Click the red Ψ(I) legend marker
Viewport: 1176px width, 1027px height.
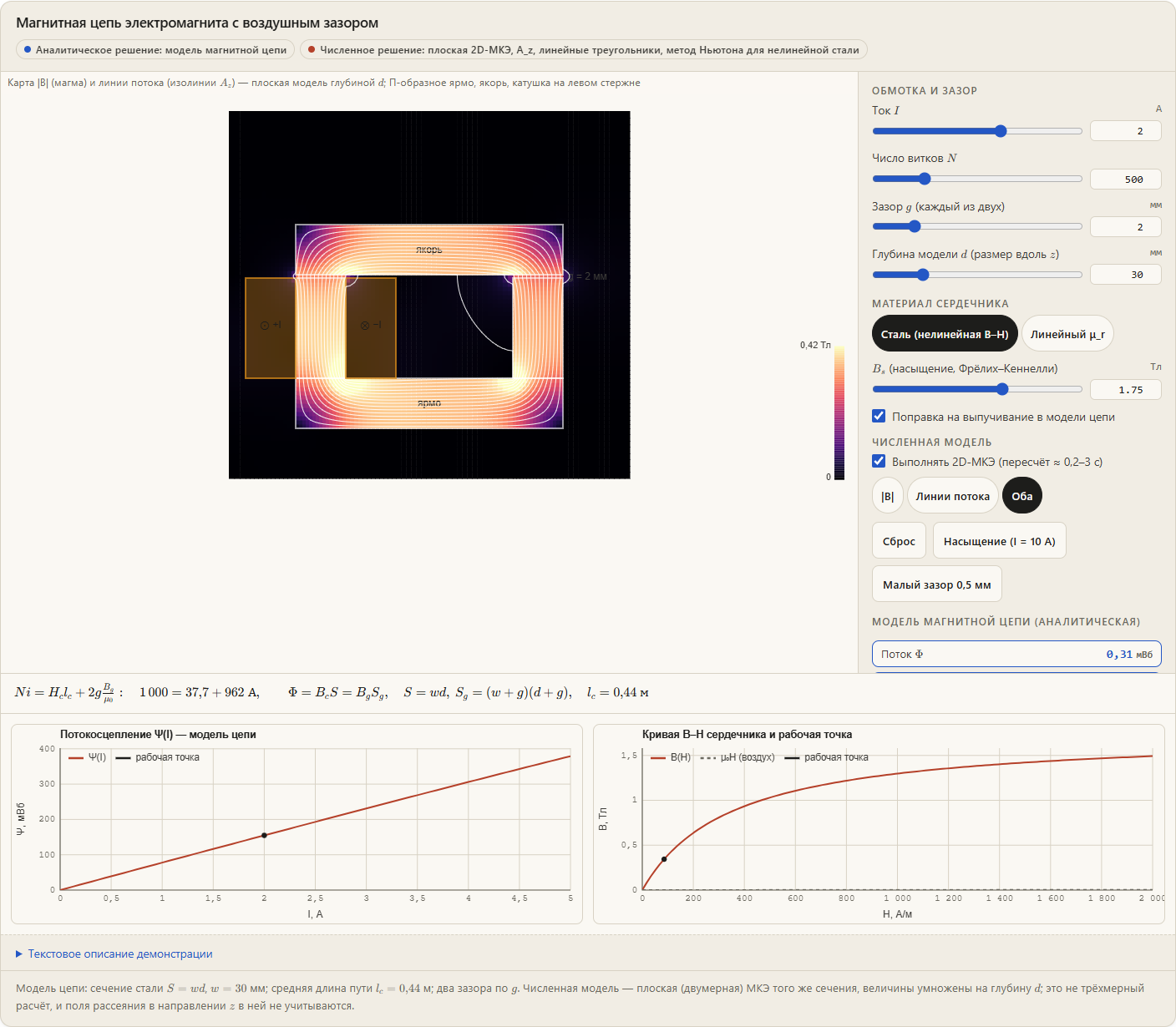coord(76,758)
